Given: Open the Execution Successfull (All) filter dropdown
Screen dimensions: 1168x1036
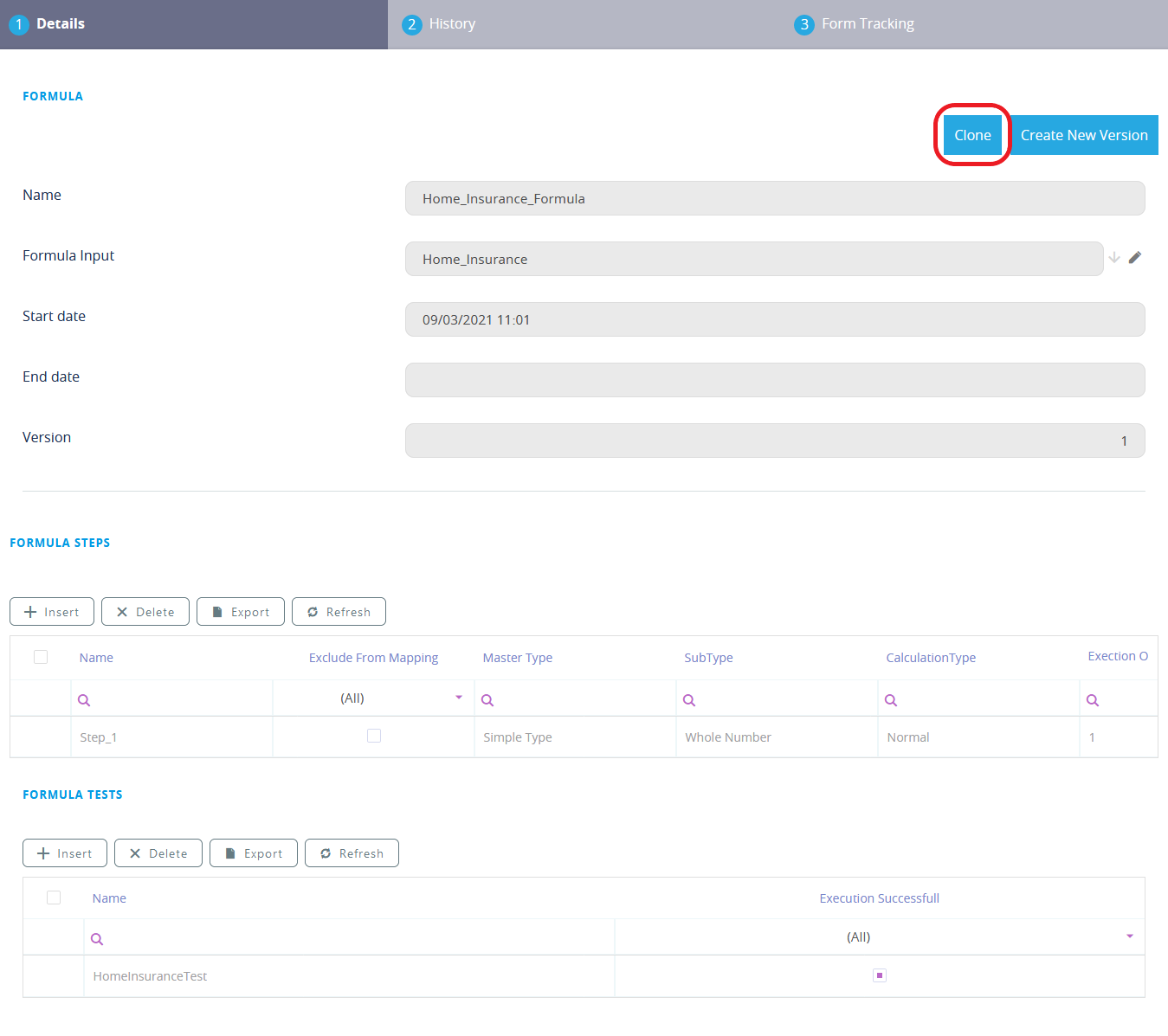Looking at the screenshot, I should coord(1129,936).
